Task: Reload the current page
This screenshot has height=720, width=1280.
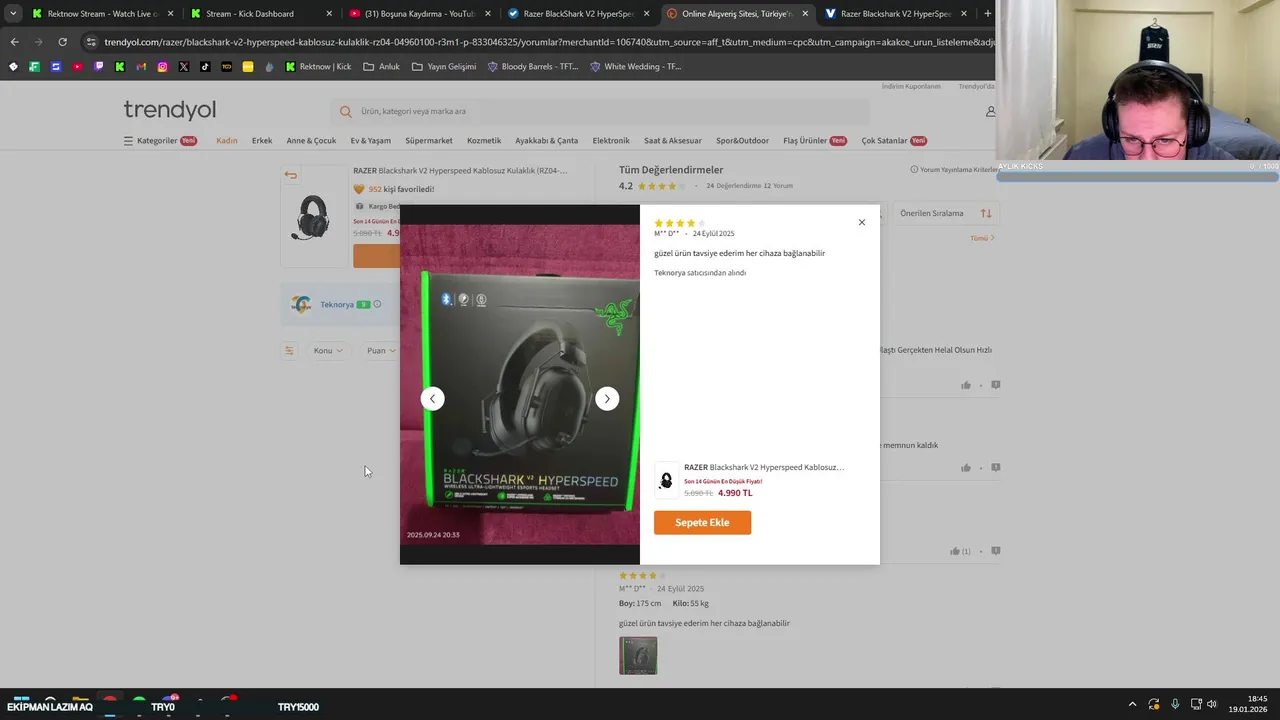Action: 62,42
